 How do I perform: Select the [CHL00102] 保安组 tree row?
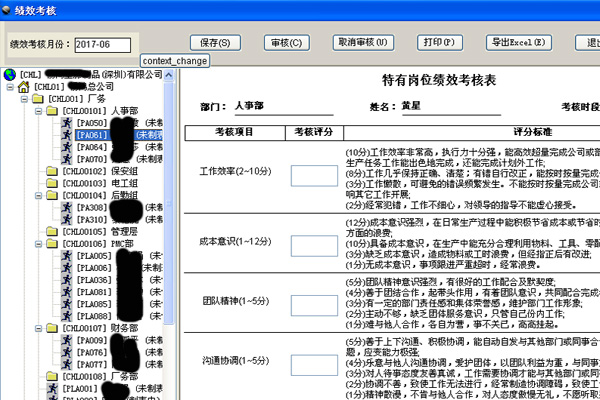pos(99,171)
